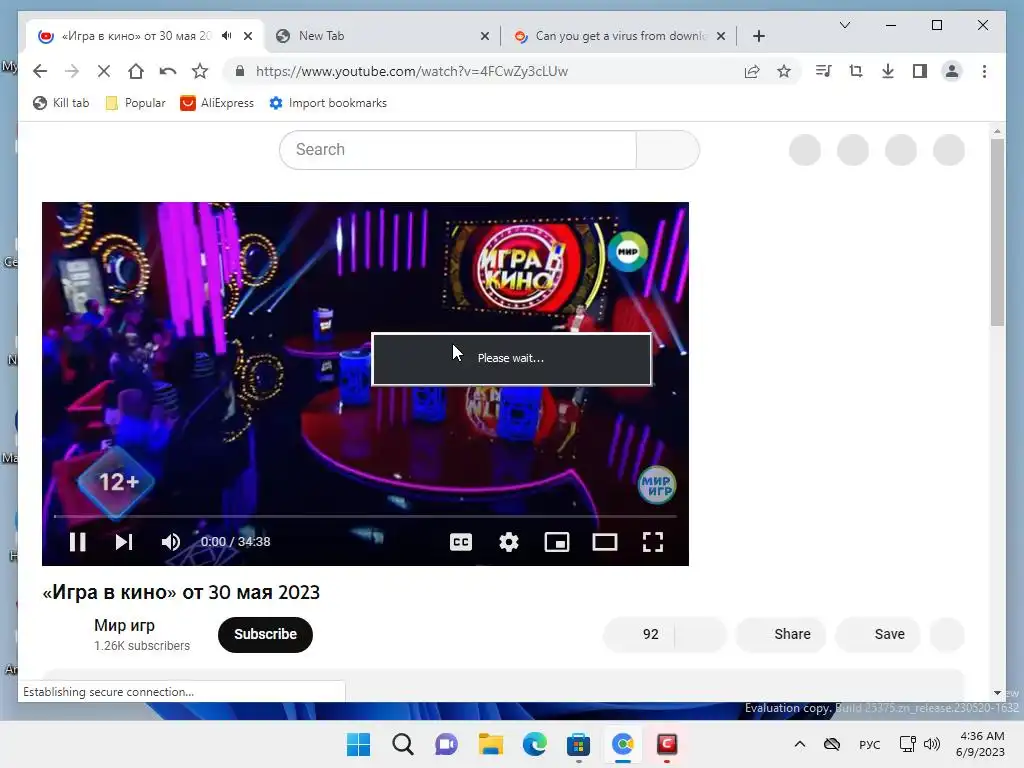This screenshot has width=1024, height=768.
Task: Click the Kill tab bookmark
Action: (61, 103)
